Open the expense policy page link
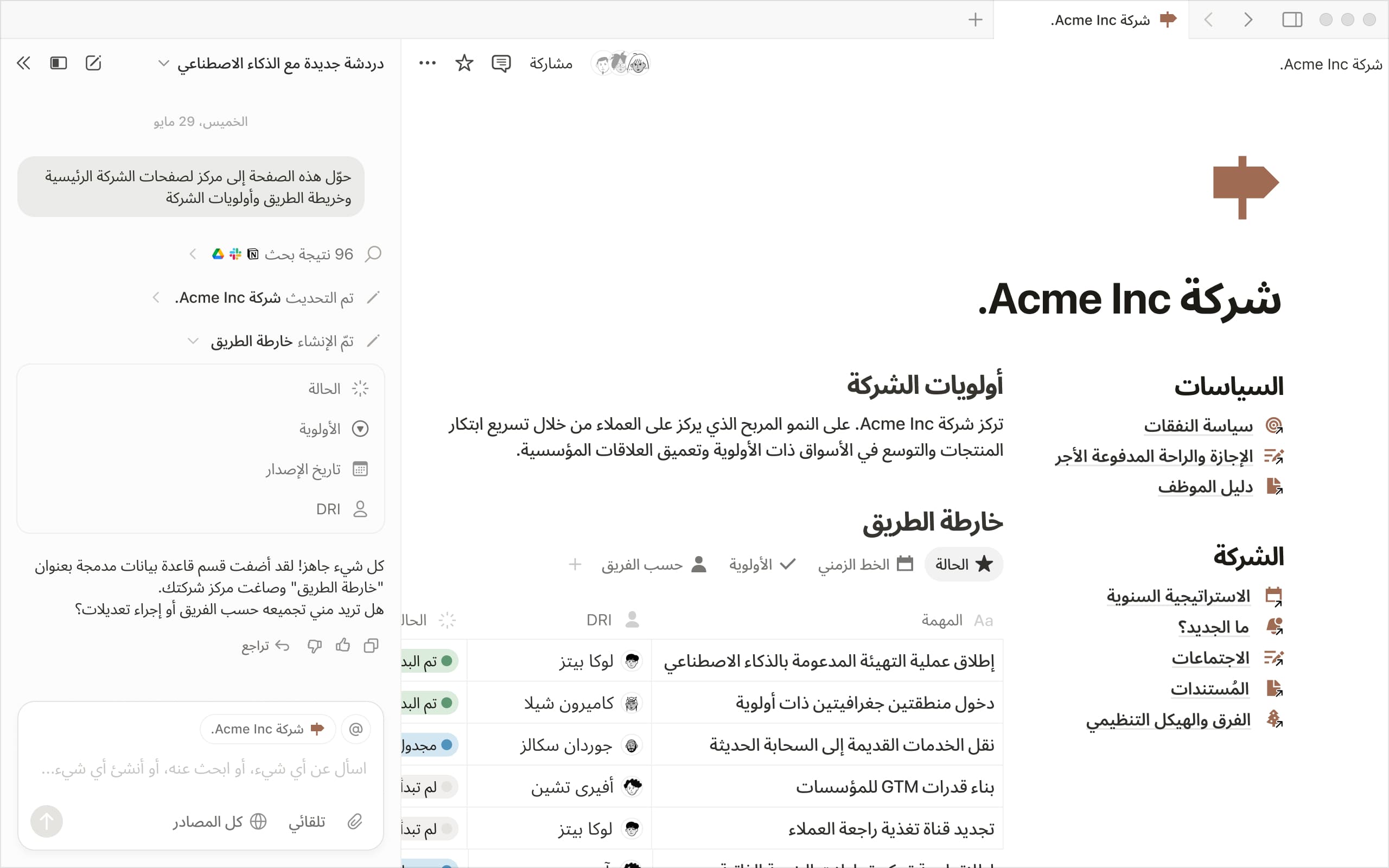This screenshot has height=868, width=1389. (1198, 426)
